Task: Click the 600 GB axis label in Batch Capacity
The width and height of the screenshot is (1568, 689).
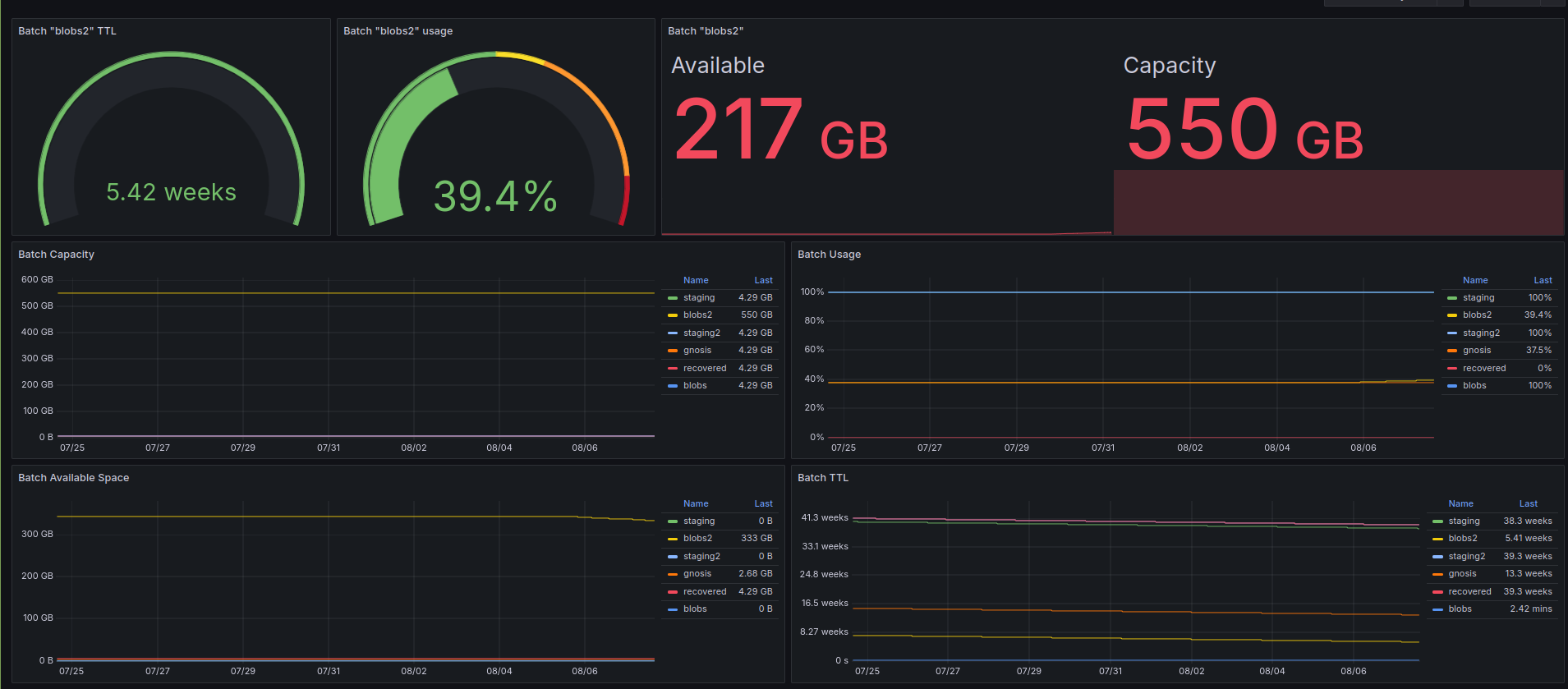Action: tap(37, 280)
